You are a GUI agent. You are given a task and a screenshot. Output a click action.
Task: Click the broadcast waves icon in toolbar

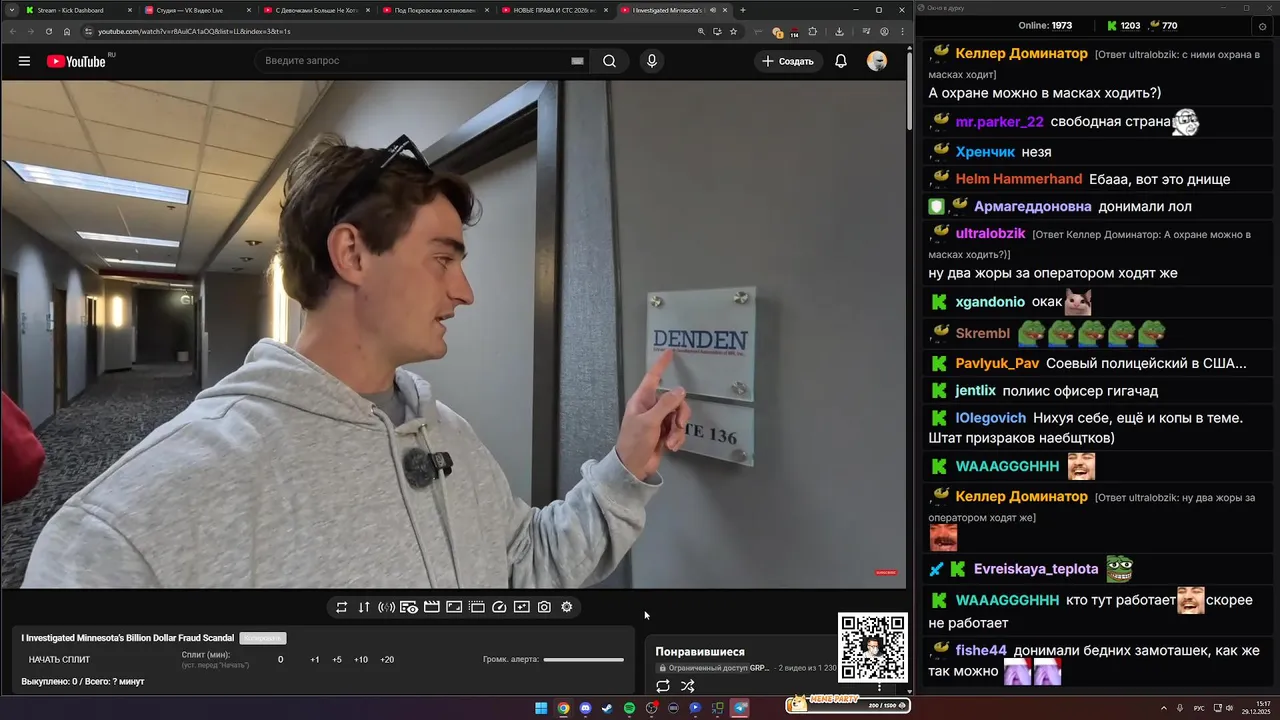[386, 607]
